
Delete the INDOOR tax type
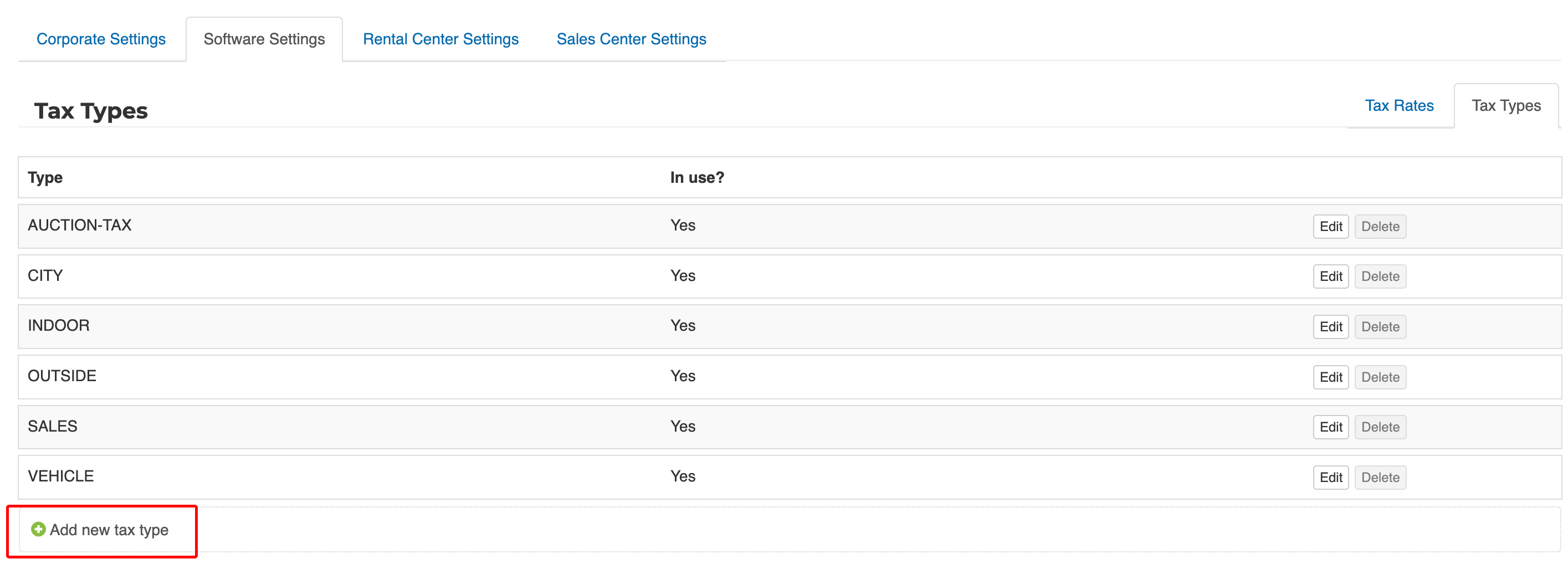point(1380,327)
